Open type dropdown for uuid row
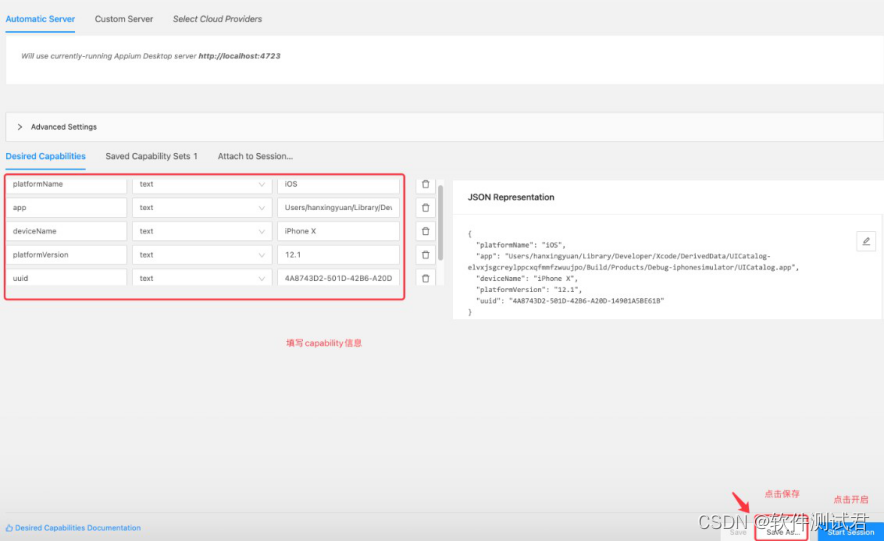Image resolution: width=885 pixels, height=541 pixels. pyautogui.click(x=202, y=278)
